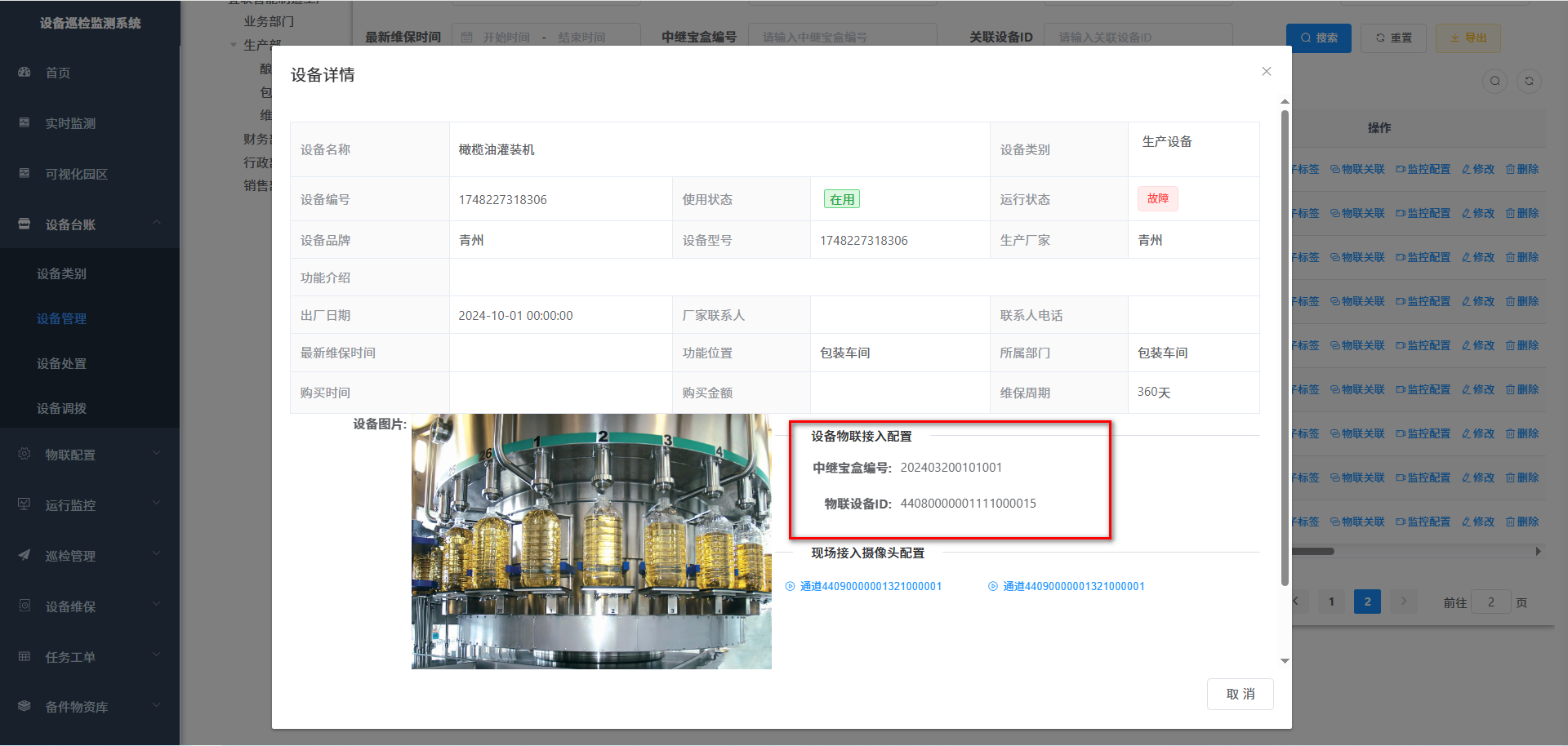
Task: Open first camera channel 44090000001321000001 link
Action: pos(870,586)
